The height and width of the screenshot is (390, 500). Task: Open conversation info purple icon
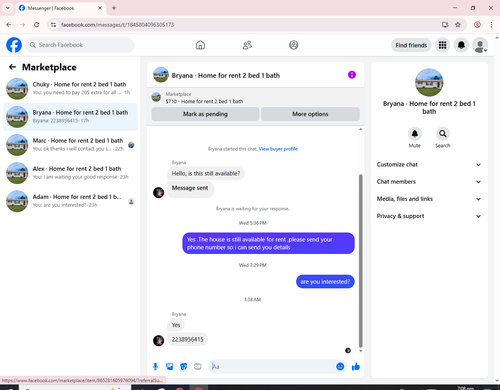pyautogui.click(x=352, y=75)
